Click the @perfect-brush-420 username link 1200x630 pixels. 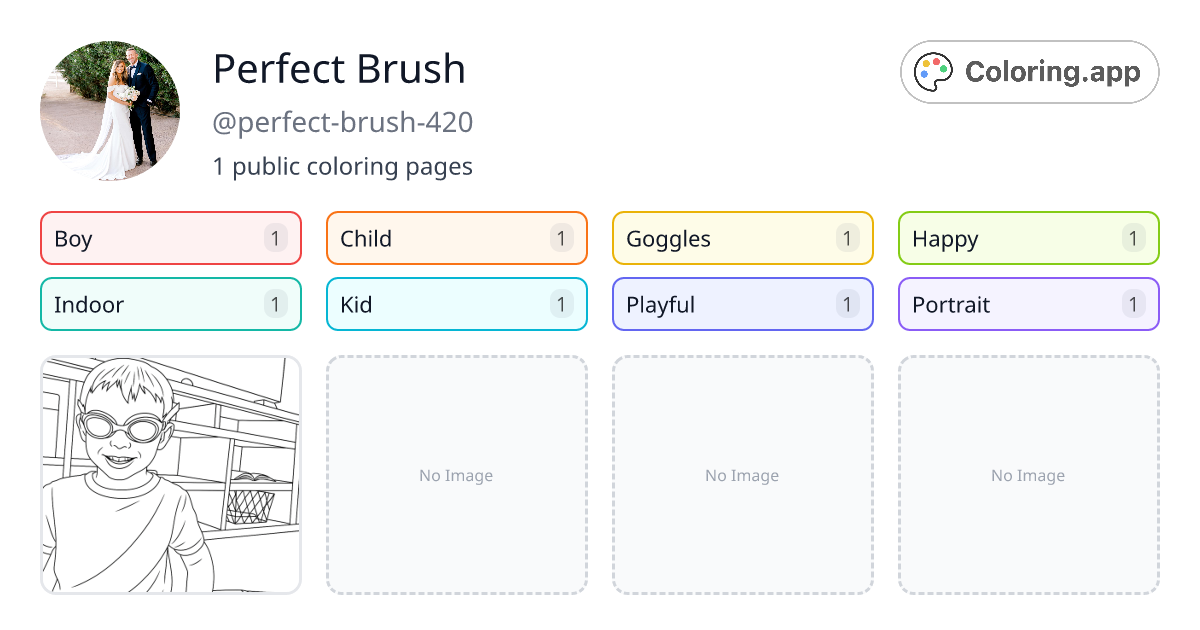343,122
